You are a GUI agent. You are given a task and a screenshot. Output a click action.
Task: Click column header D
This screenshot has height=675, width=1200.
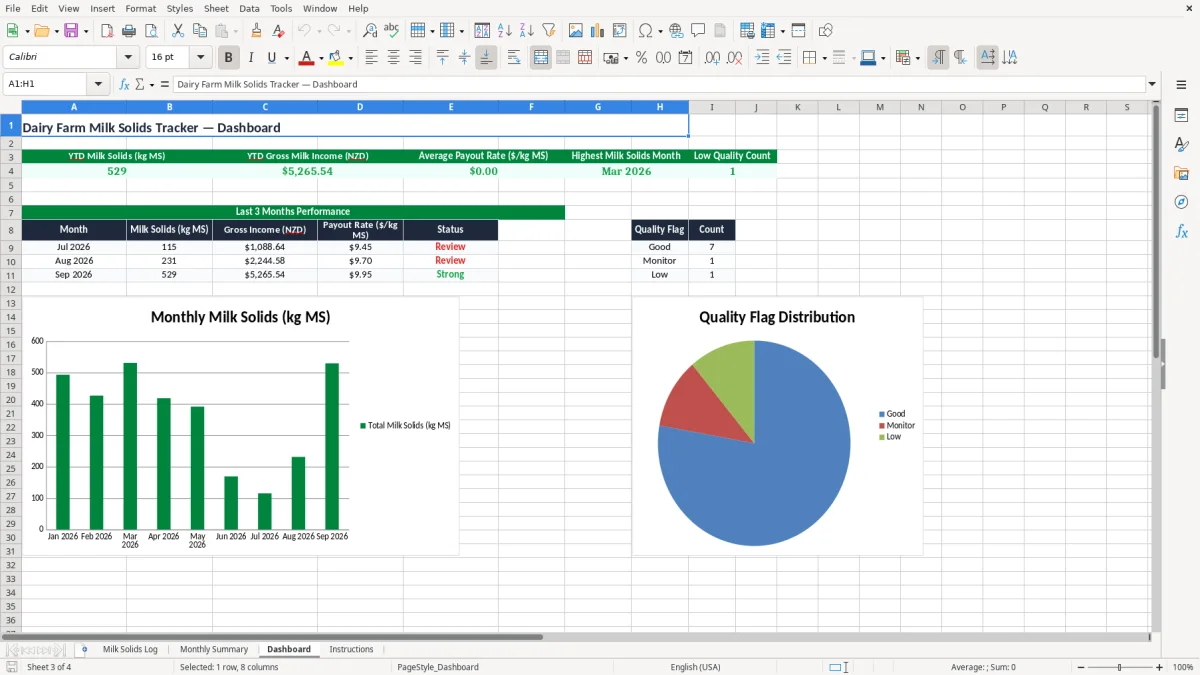tap(360, 107)
